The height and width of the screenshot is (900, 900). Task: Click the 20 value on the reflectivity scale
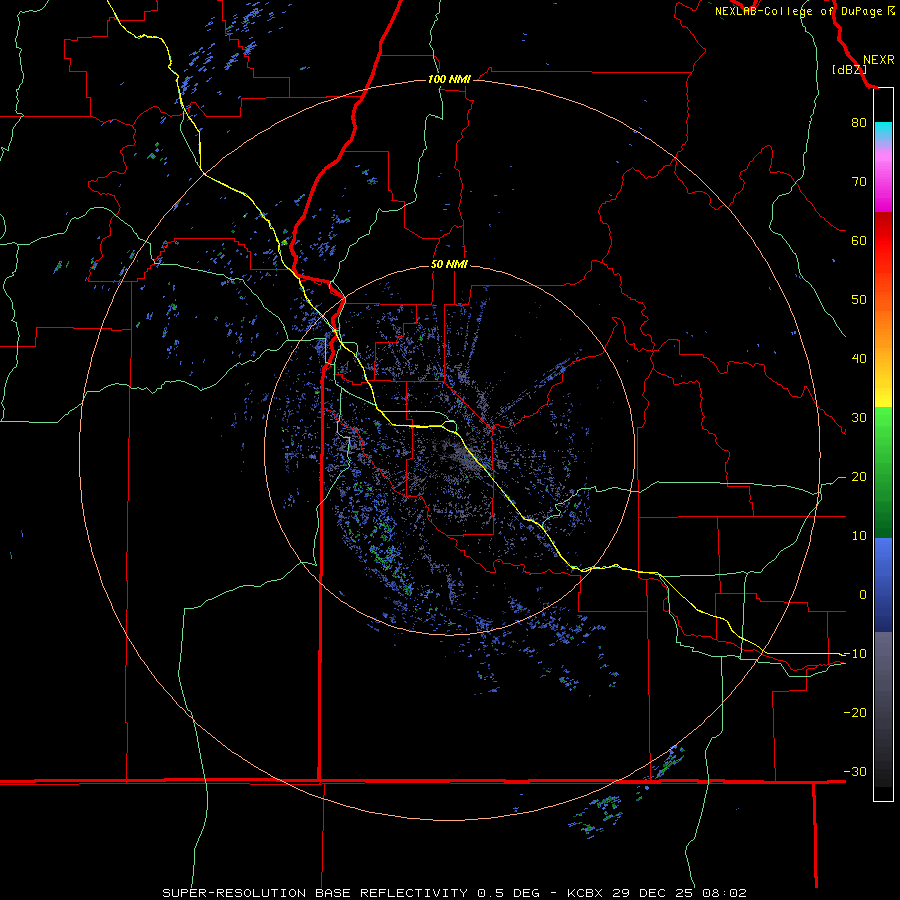859,476
